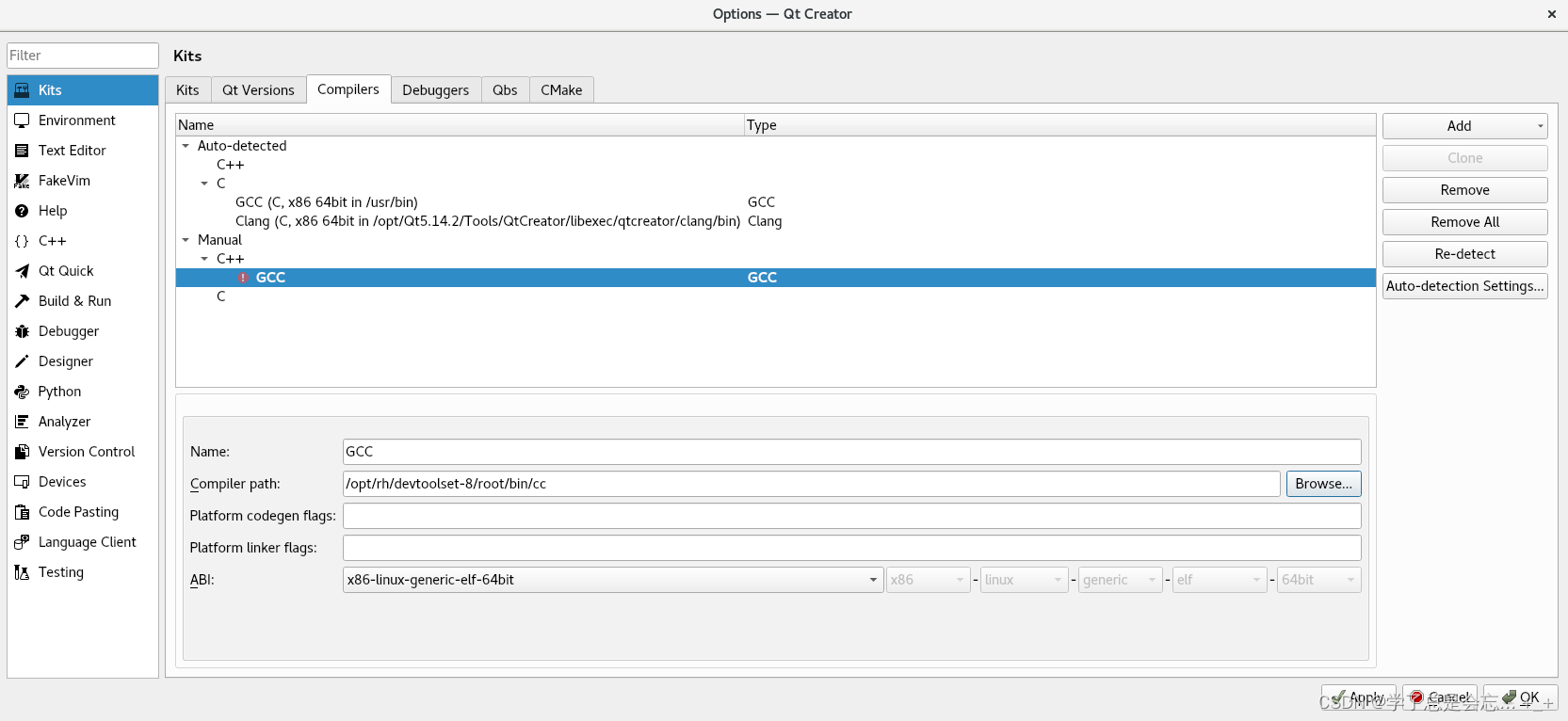Click the Help question mark icon
Screen dimensions: 1568x721
[x=22, y=211]
